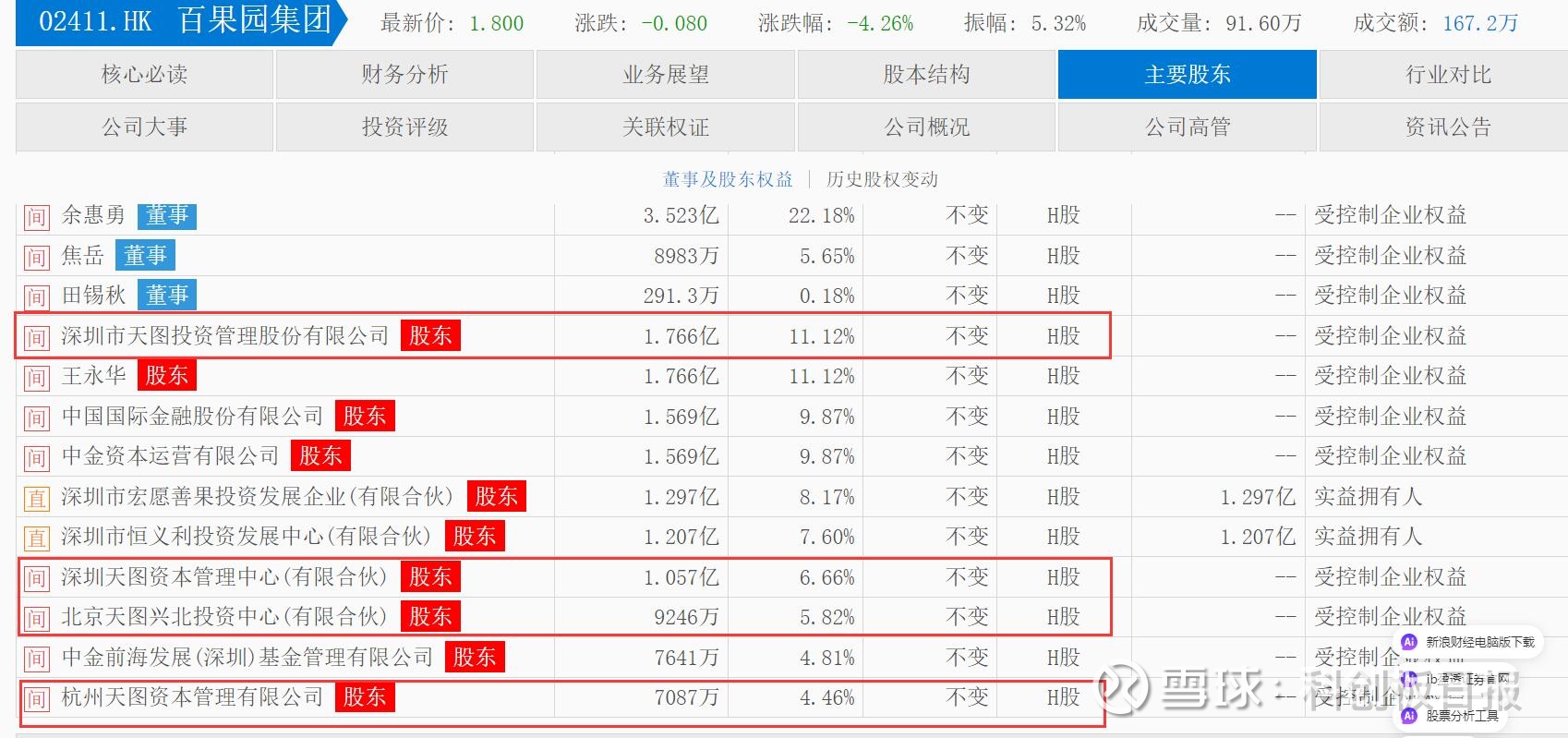Switch to the 业务展望 tab

pyautogui.click(x=666, y=74)
